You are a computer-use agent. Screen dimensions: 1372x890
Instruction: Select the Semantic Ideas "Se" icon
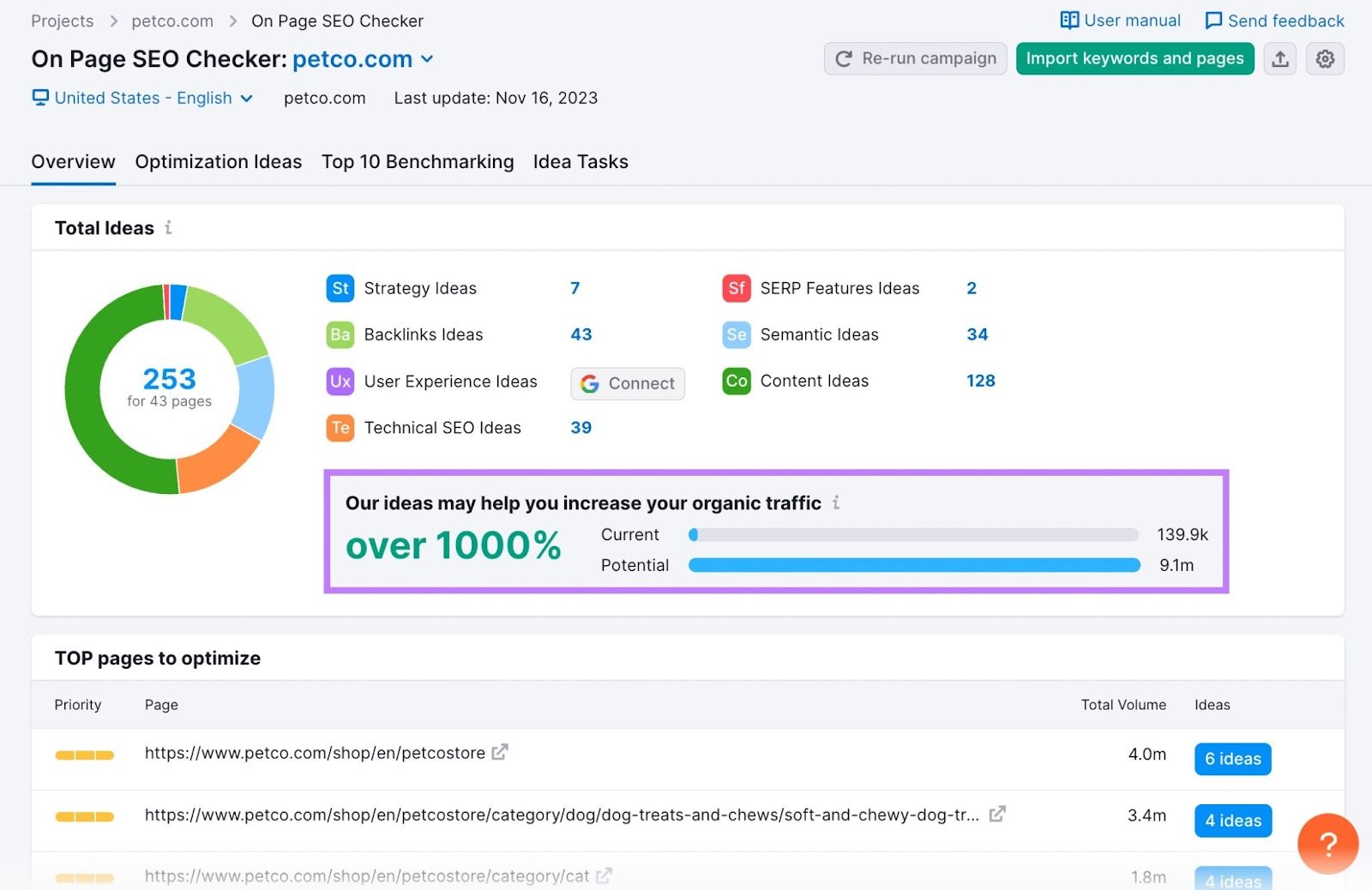click(736, 334)
